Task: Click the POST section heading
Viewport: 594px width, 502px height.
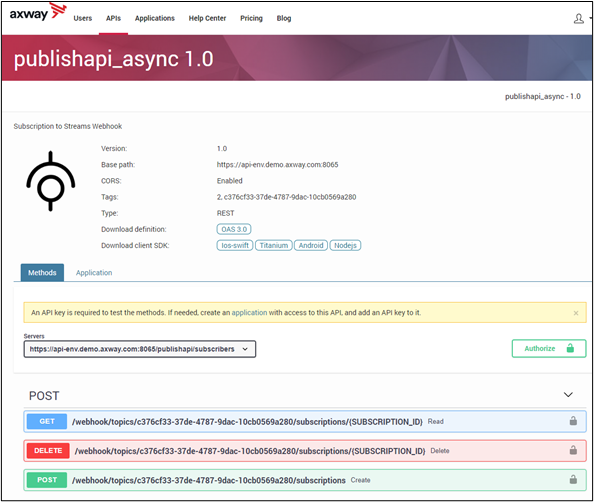Action: pyautogui.click(x=44, y=396)
